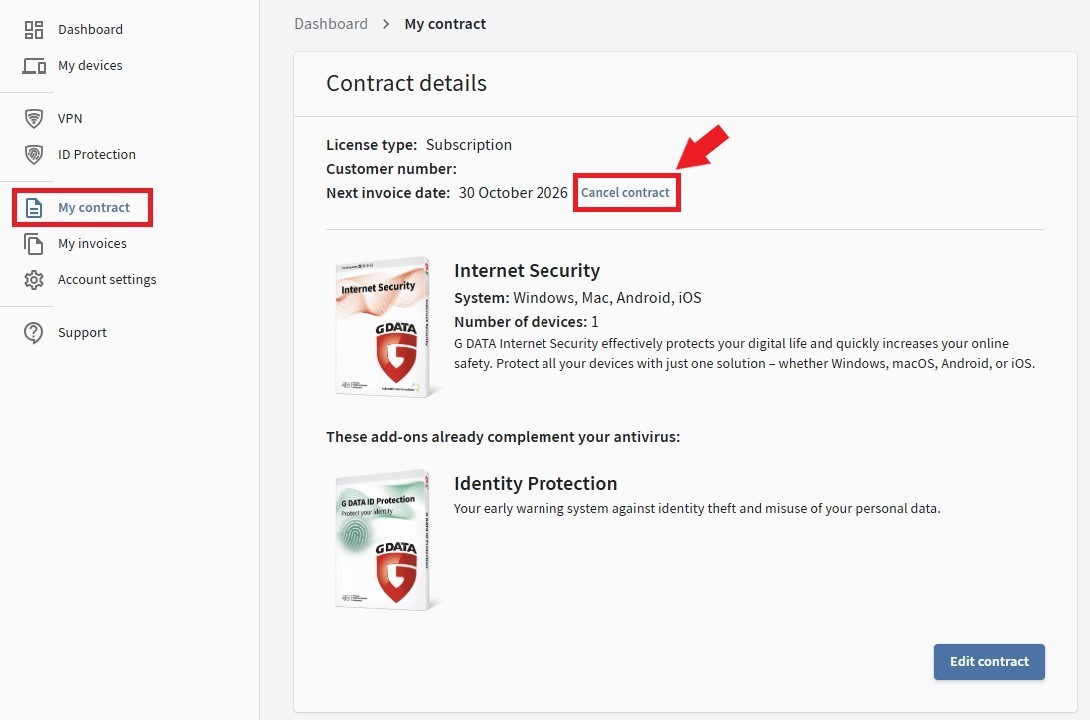This screenshot has width=1090, height=720.
Task: Open the Support sidebar entry
Action: 82,333
